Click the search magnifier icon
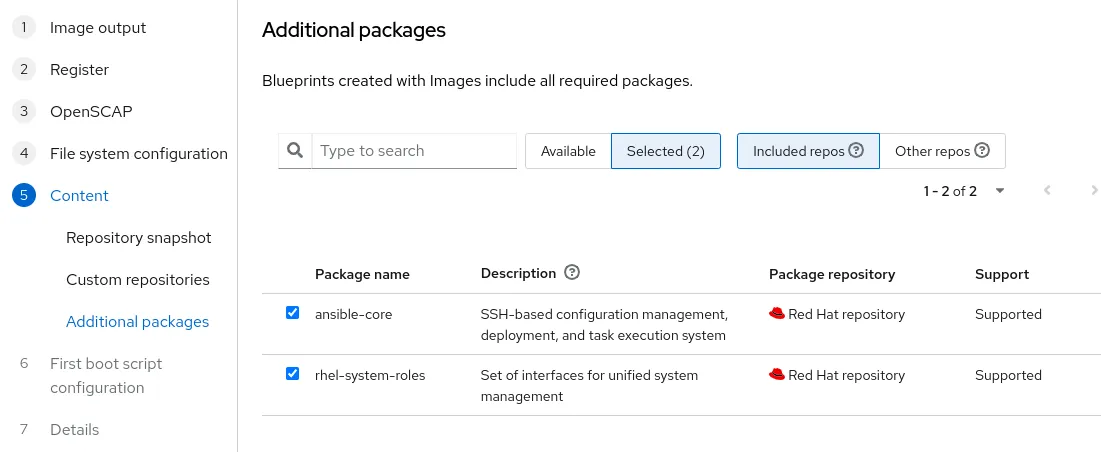Viewport: 1101px width, 452px height. pyautogui.click(x=295, y=151)
